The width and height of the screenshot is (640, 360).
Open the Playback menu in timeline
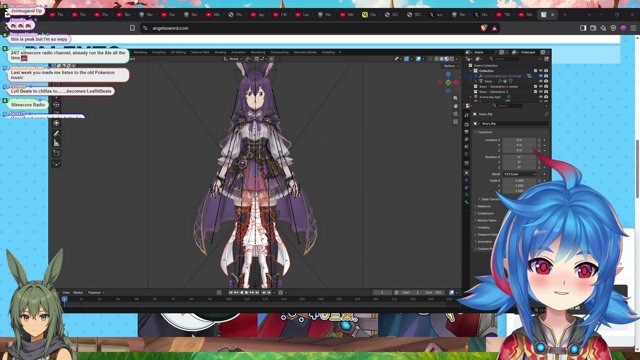pos(96,293)
